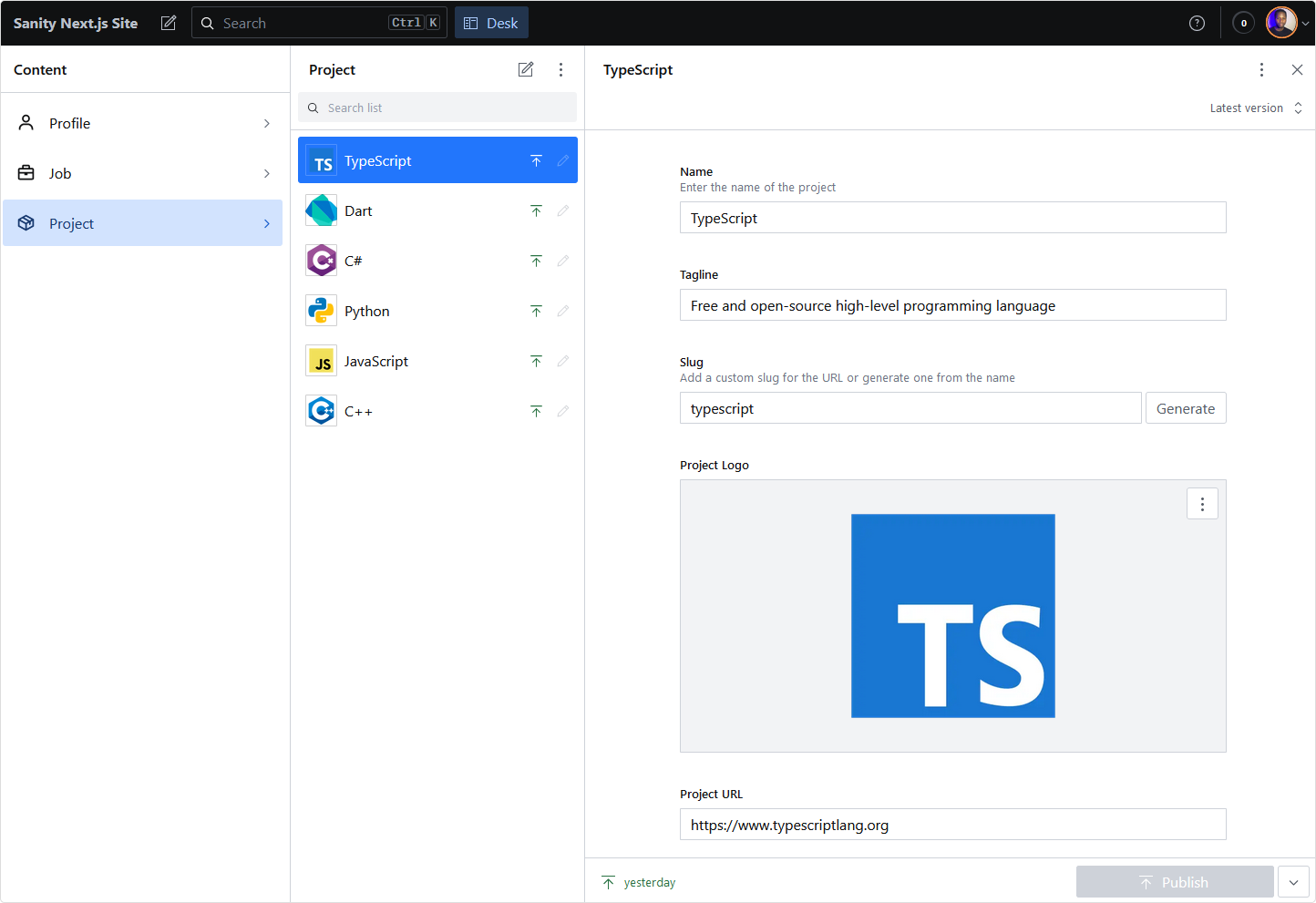Click the Job briefcase icon

point(26,172)
